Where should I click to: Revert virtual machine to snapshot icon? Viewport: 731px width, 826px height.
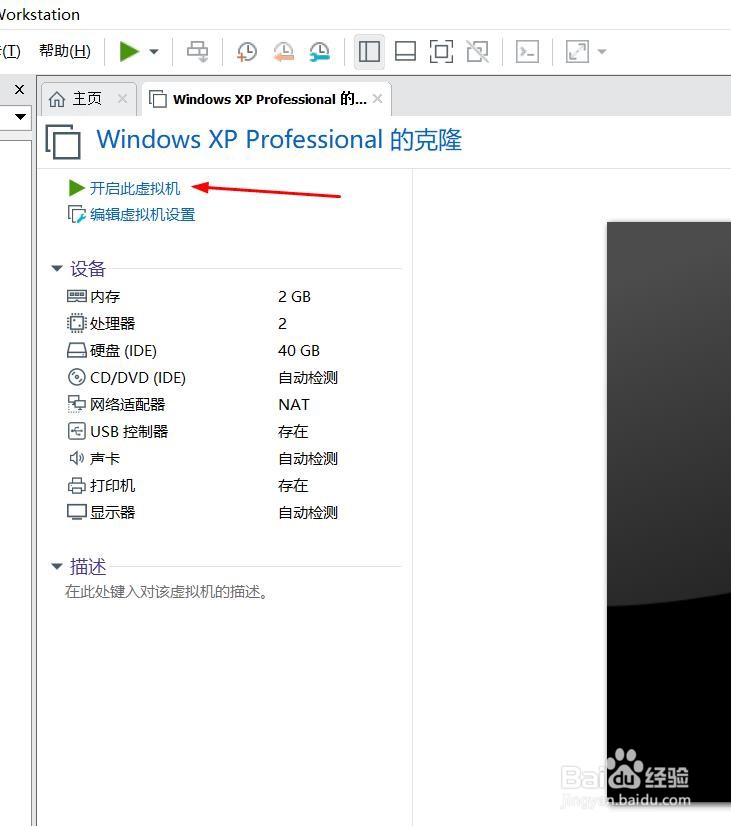[x=283, y=52]
